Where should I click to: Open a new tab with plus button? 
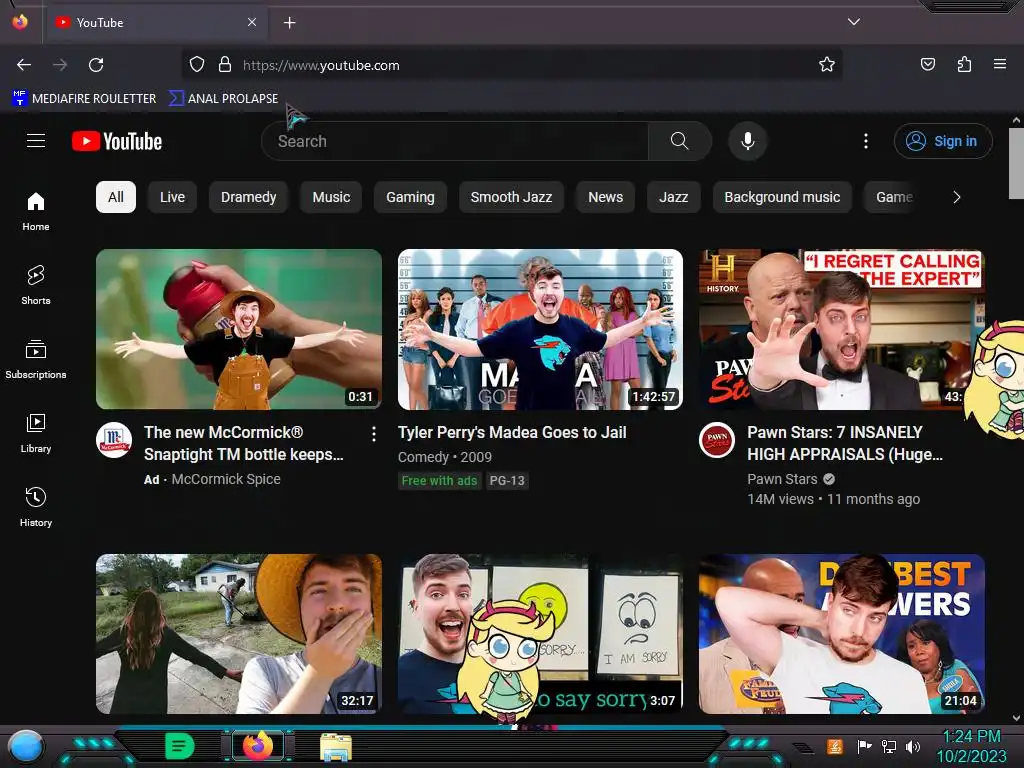289,23
